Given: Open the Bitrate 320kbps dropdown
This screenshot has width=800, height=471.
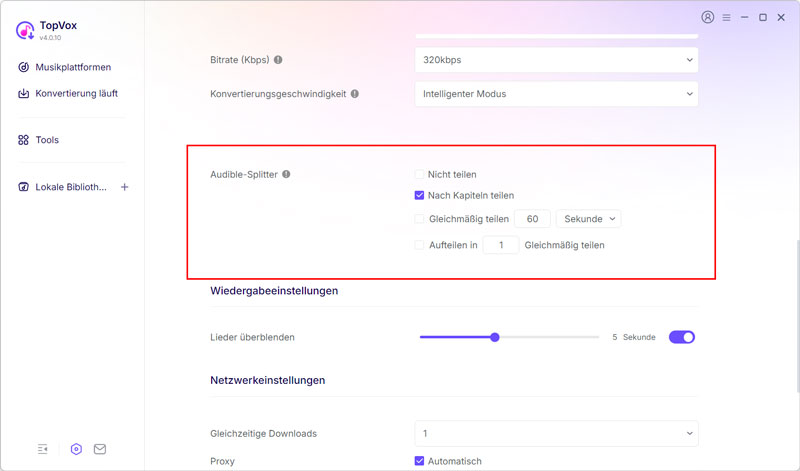Looking at the screenshot, I should [x=556, y=60].
